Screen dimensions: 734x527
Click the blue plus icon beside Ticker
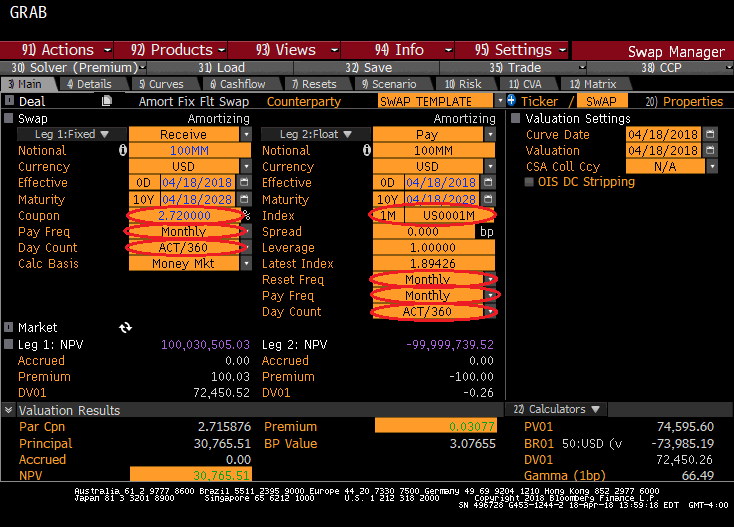tap(511, 100)
